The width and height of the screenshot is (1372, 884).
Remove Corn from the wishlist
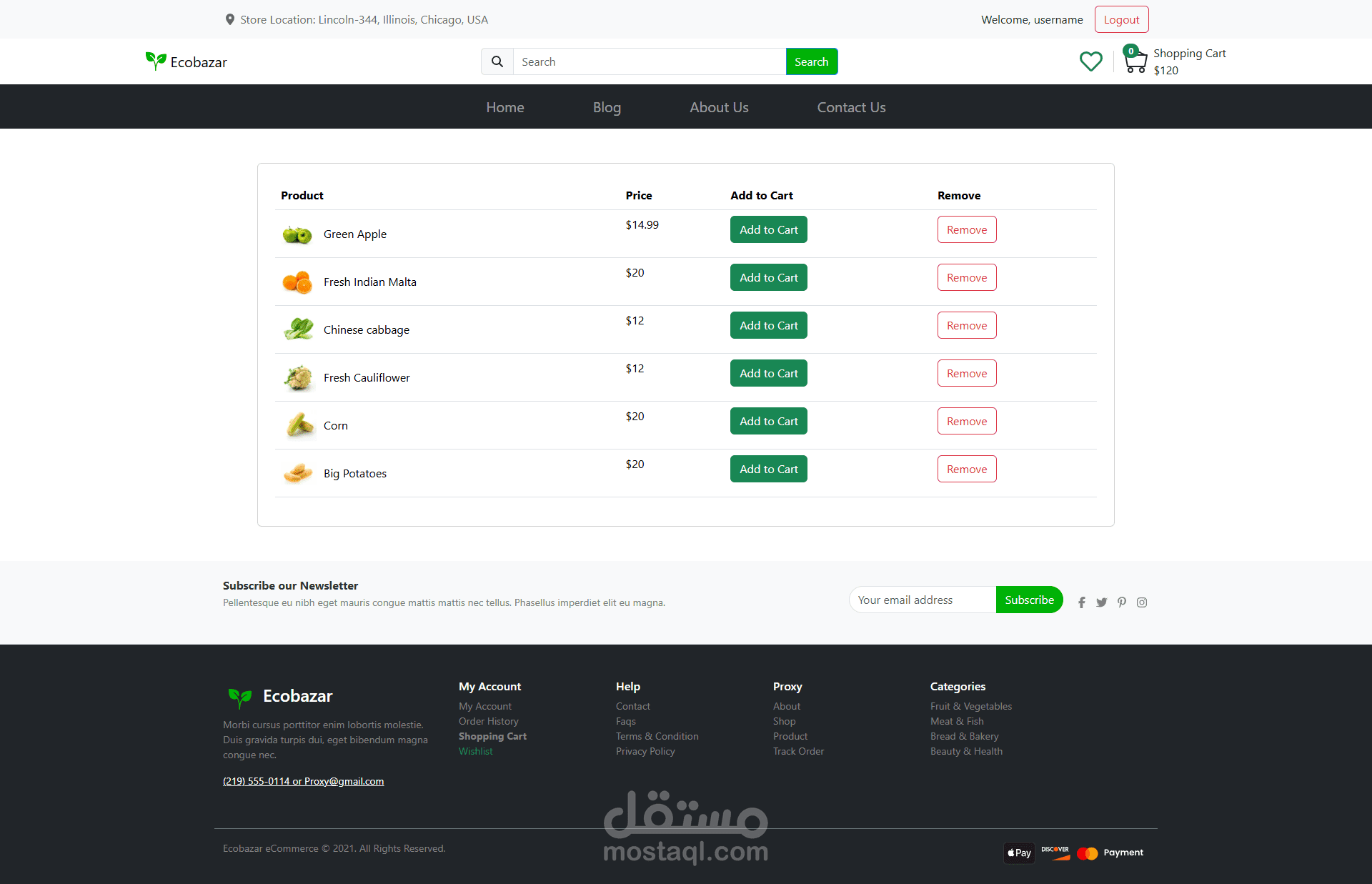point(966,421)
